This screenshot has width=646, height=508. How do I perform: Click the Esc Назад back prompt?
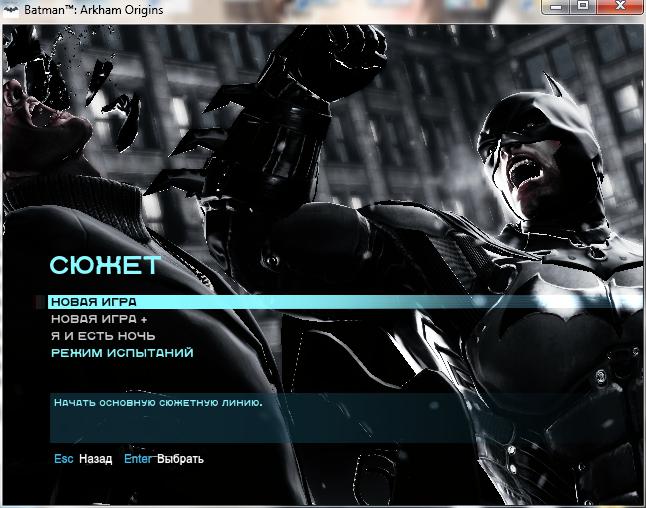[x=83, y=459]
